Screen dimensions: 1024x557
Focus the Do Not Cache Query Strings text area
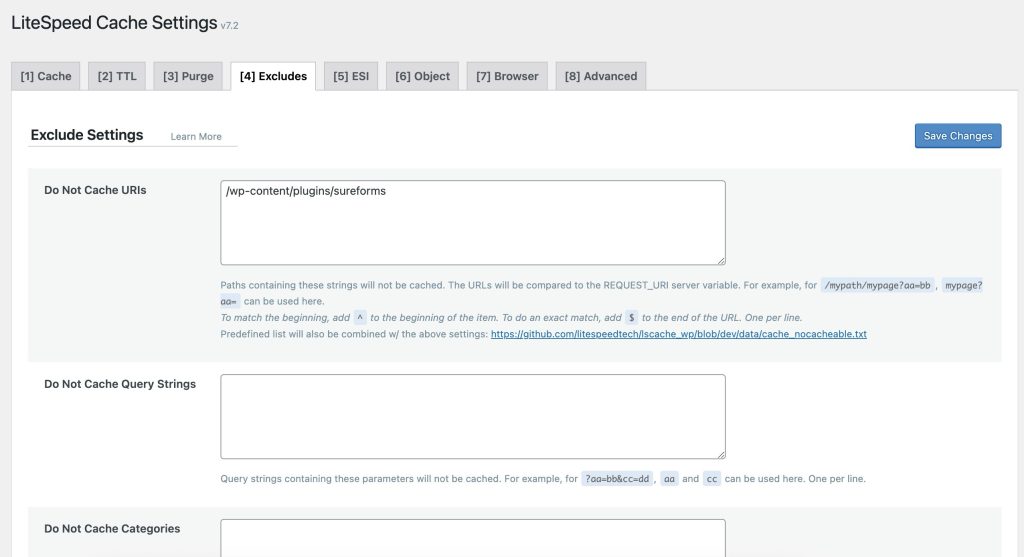point(472,416)
